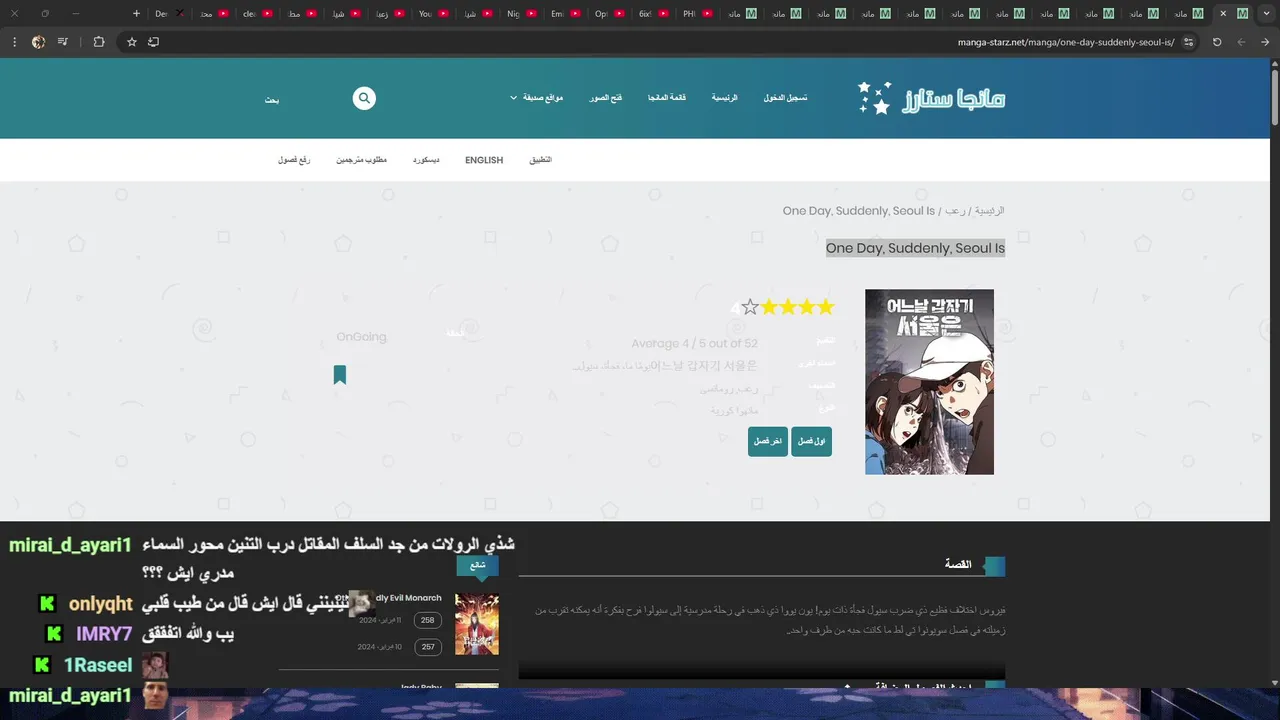Image resolution: width=1280 pixels, height=720 pixels.
Task: Expand the مواقع صديقة dropdown
Action: 536,98
